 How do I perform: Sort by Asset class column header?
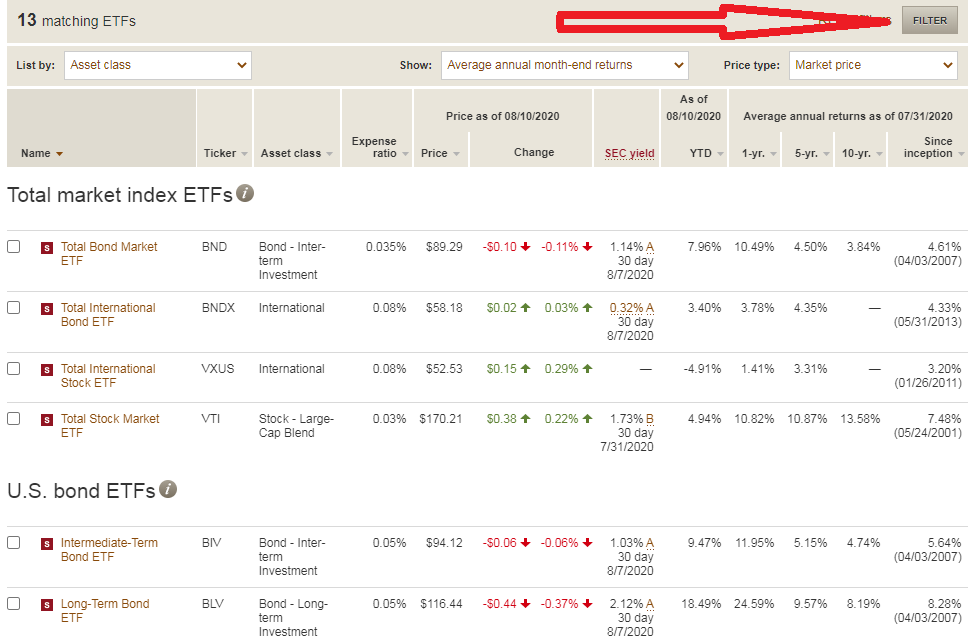tap(297, 153)
